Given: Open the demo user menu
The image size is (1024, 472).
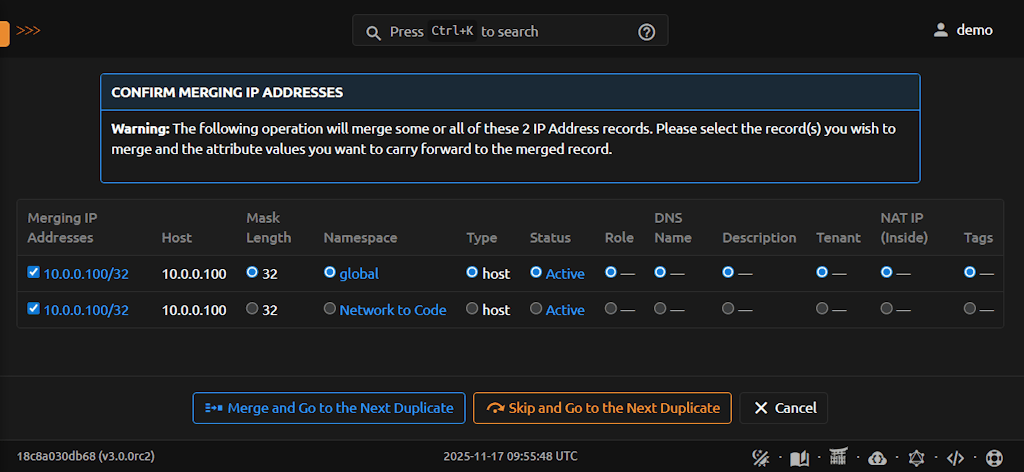Looking at the screenshot, I should (x=962, y=30).
